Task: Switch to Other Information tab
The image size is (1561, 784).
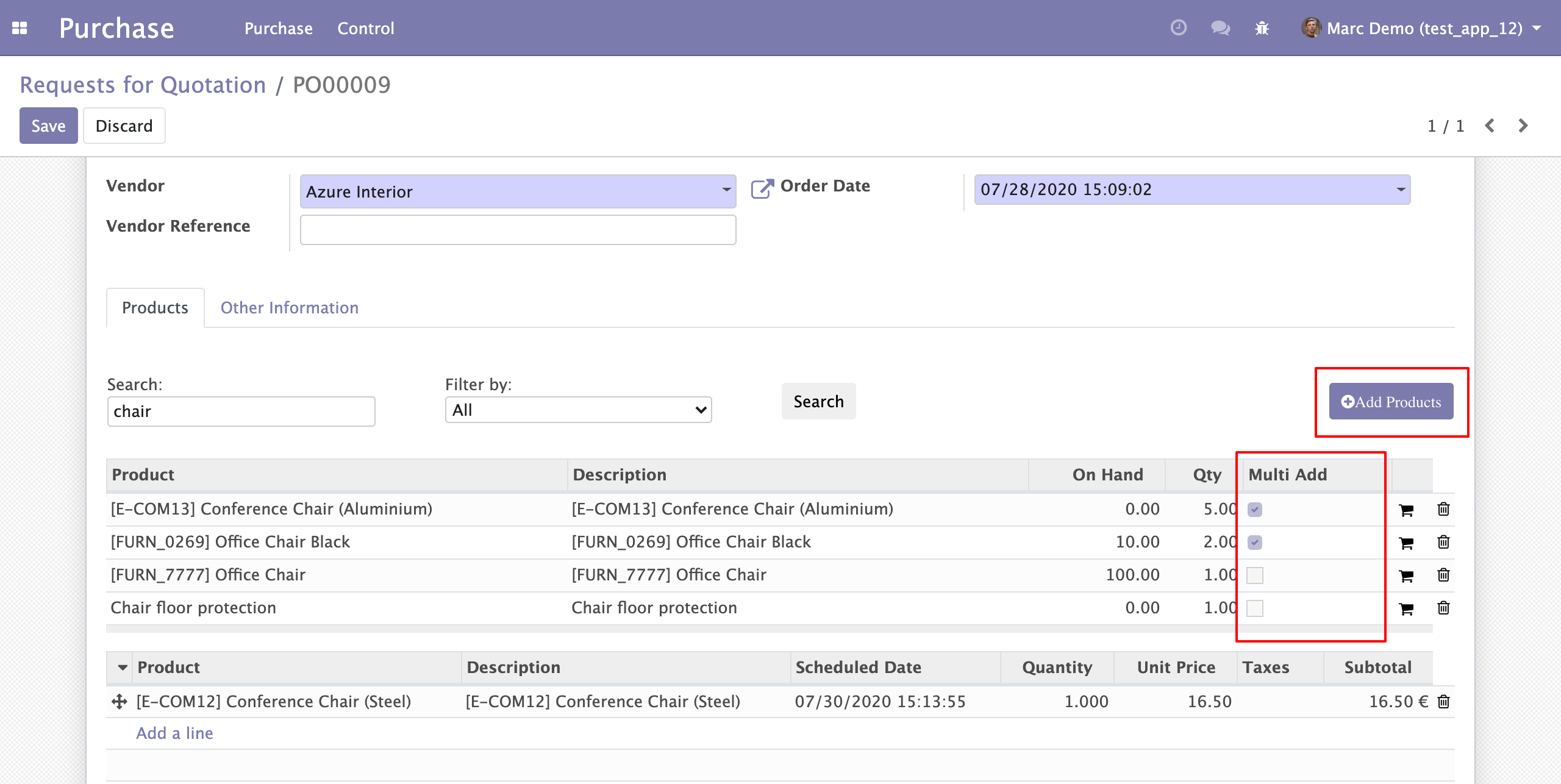Action: pyautogui.click(x=289, y=308)
